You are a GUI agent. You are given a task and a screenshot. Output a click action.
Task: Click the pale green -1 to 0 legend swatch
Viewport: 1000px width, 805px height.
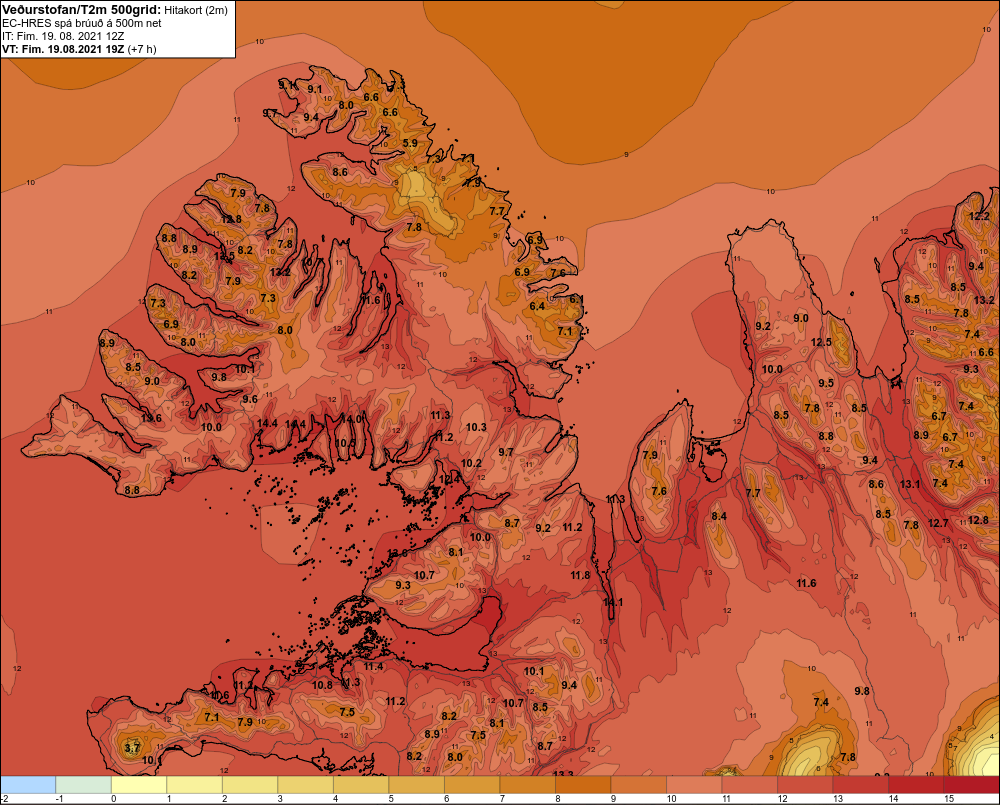coord(84,785)
